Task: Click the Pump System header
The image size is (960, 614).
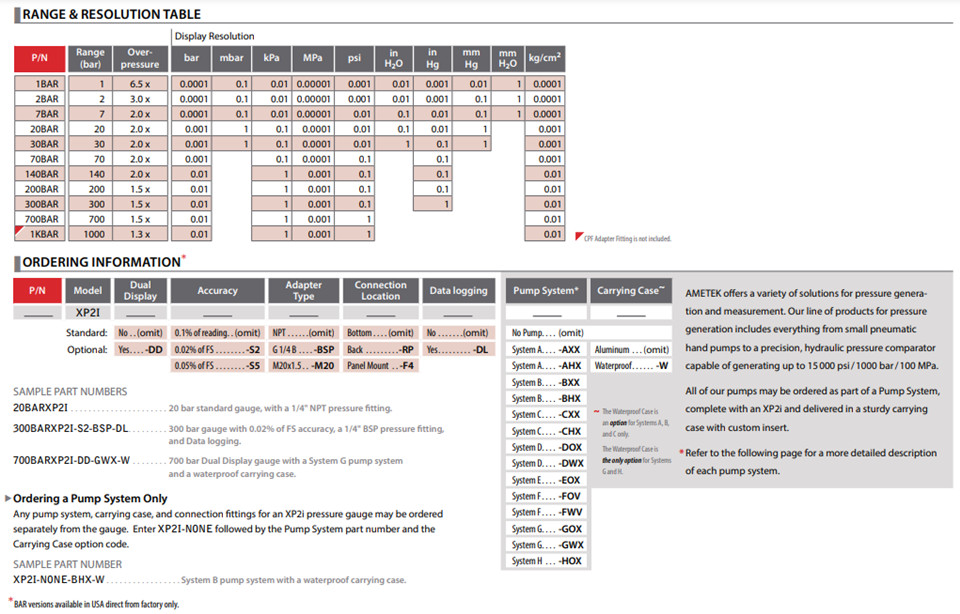Action: pyautogui.click(x=546, y=291)
